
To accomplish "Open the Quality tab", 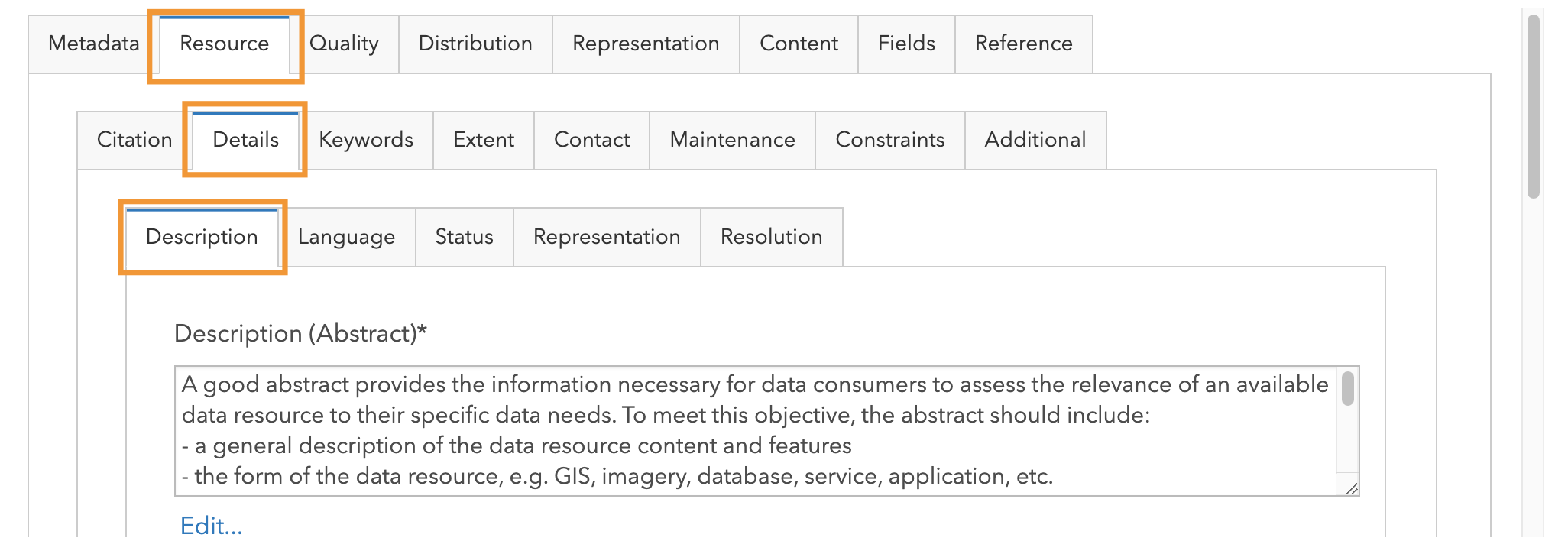I will pos(345,44).
